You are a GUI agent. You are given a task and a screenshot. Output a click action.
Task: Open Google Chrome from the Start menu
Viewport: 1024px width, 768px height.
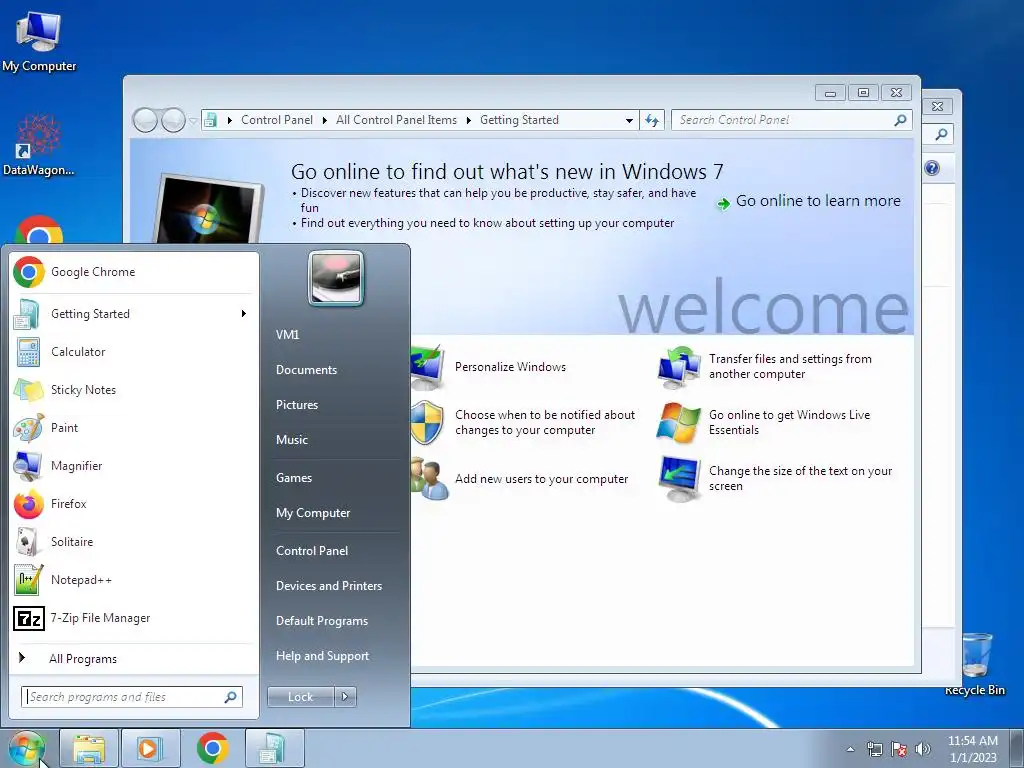coord(134,272)
